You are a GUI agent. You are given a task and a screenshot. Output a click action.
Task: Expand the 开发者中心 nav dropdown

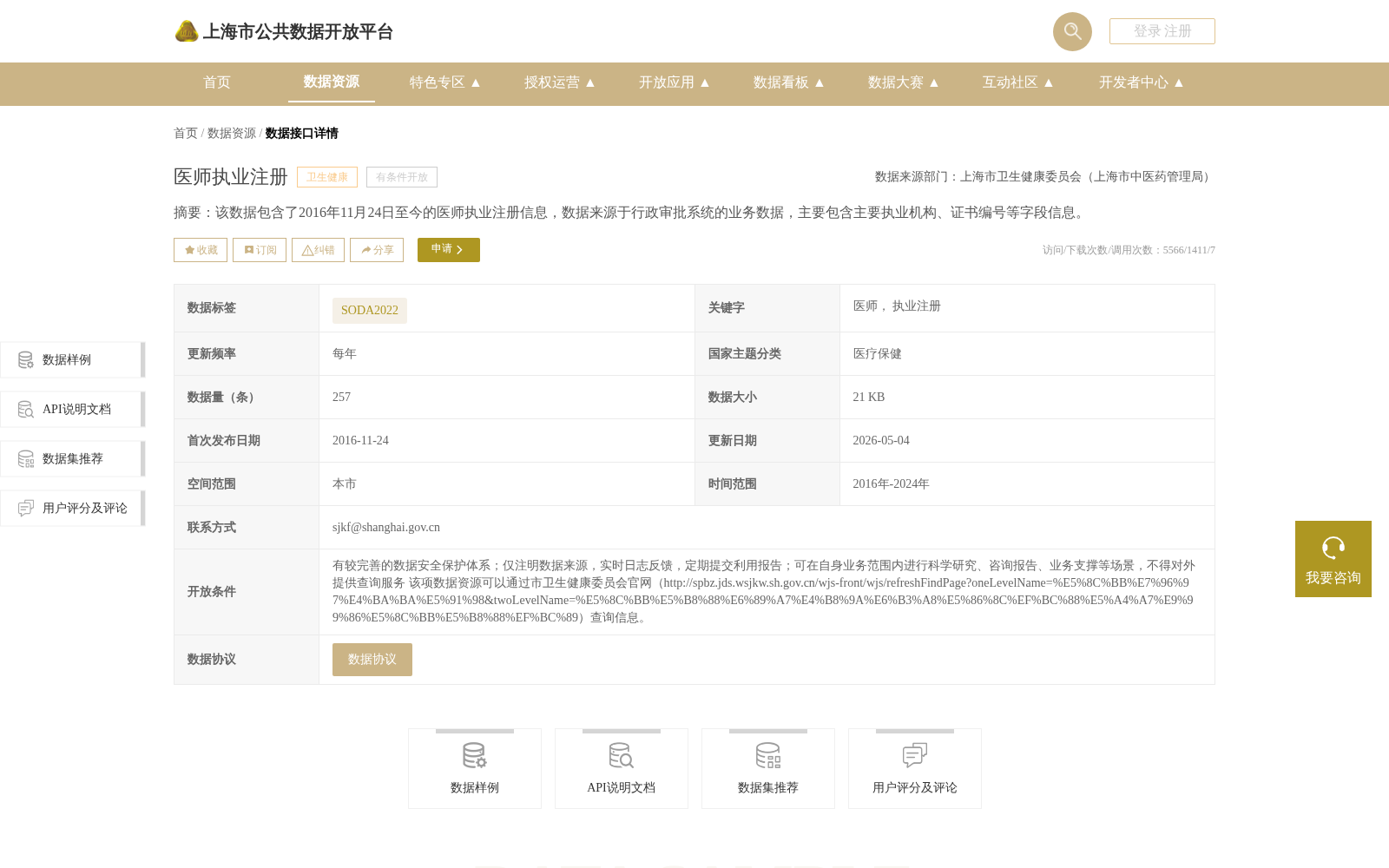coord(1142,82)
